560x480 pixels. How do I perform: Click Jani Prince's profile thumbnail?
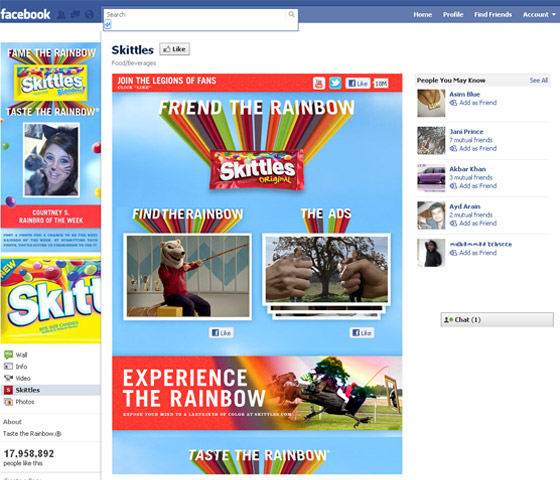pos(431,141)
